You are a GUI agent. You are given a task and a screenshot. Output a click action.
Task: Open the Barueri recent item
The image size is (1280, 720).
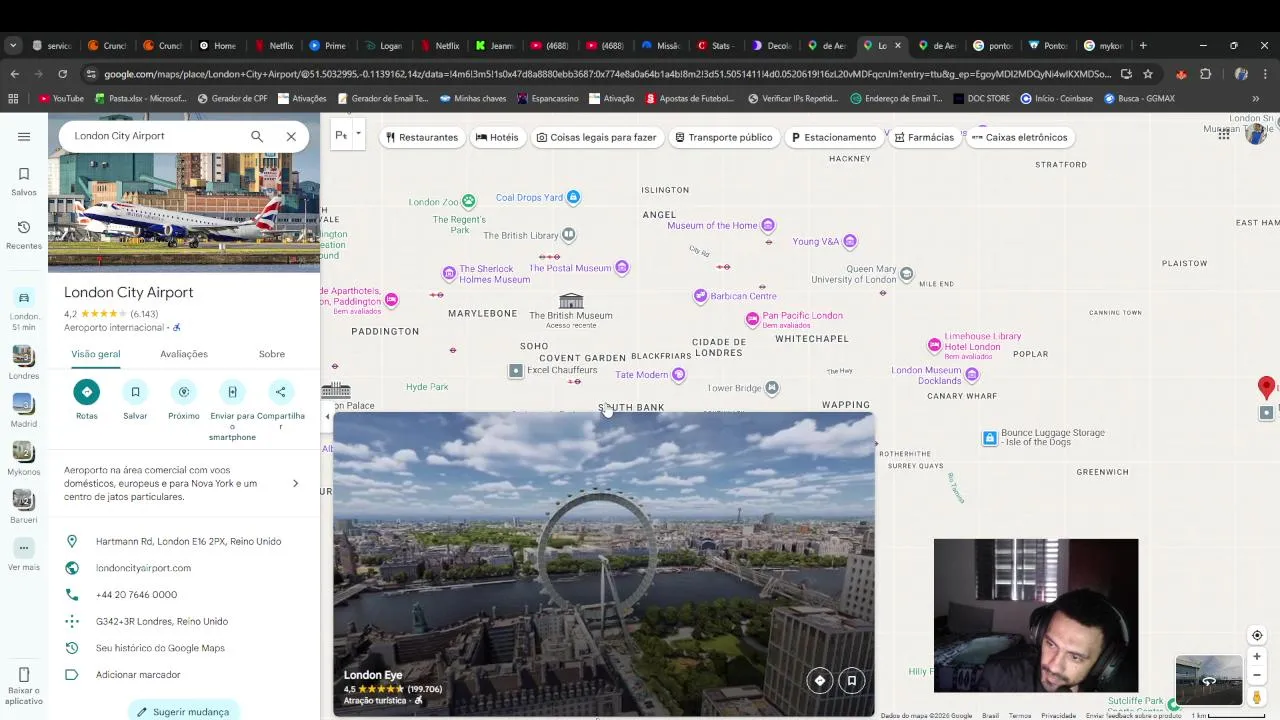(24, 506)
